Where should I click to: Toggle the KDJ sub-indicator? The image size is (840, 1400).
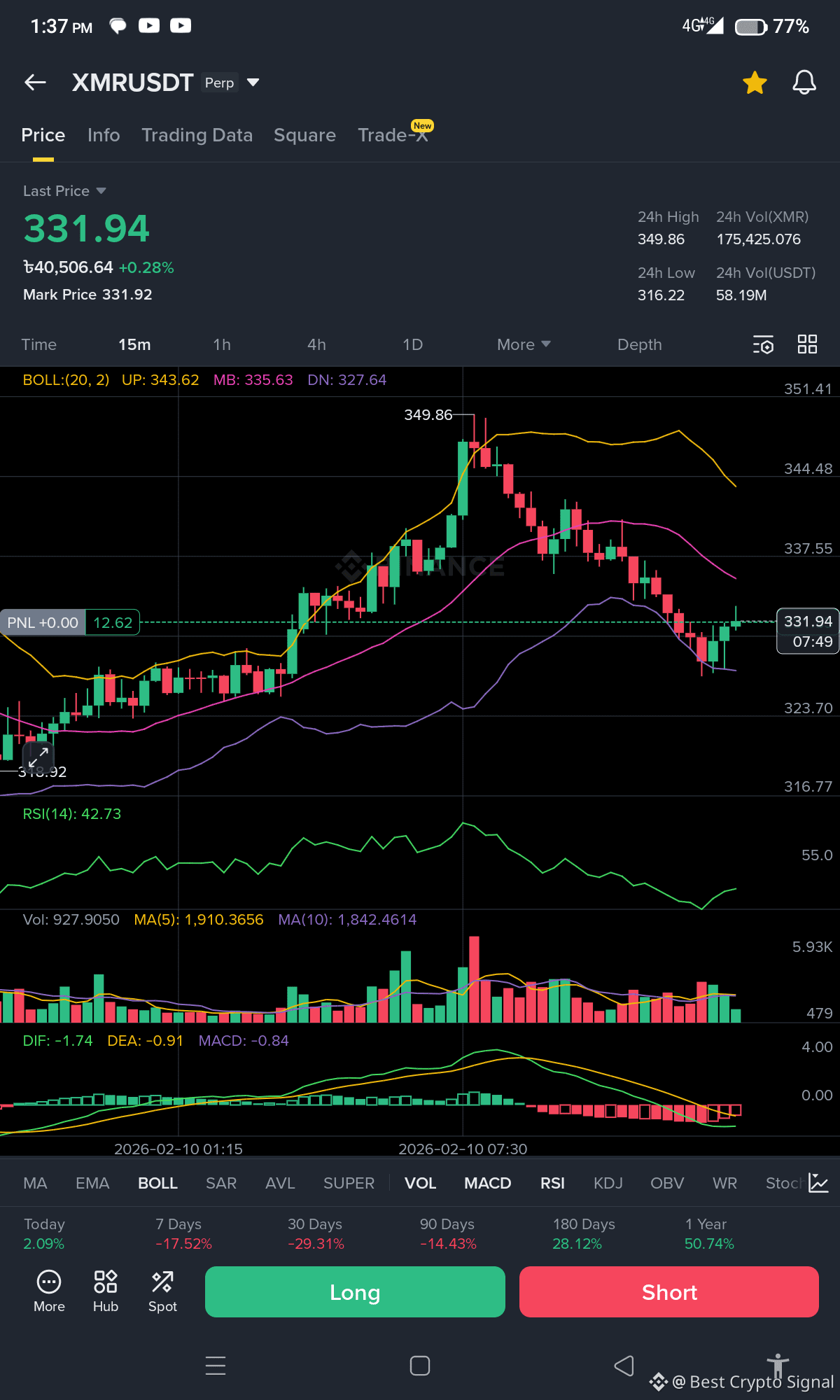pos(608,1183)
